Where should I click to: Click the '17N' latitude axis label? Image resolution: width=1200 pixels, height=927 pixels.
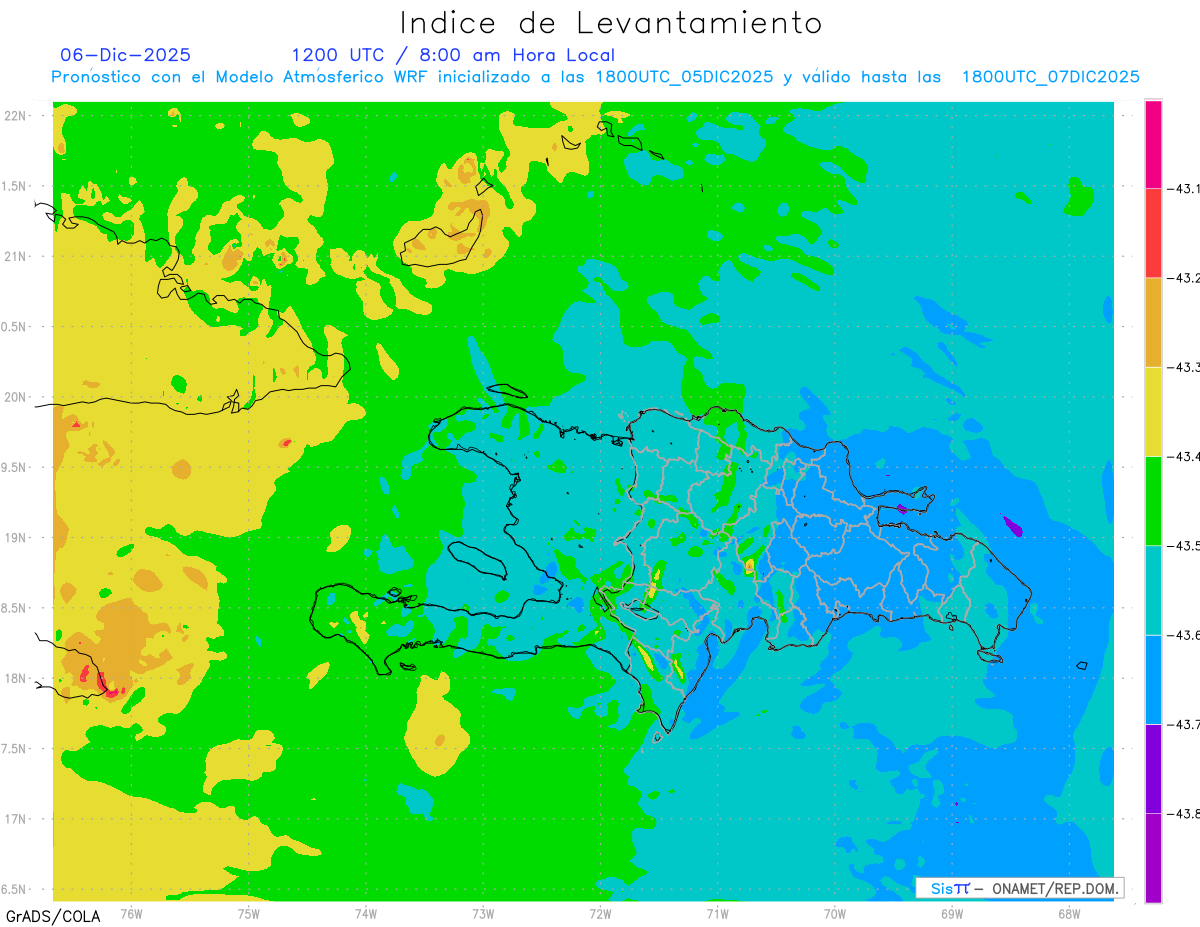16,819
